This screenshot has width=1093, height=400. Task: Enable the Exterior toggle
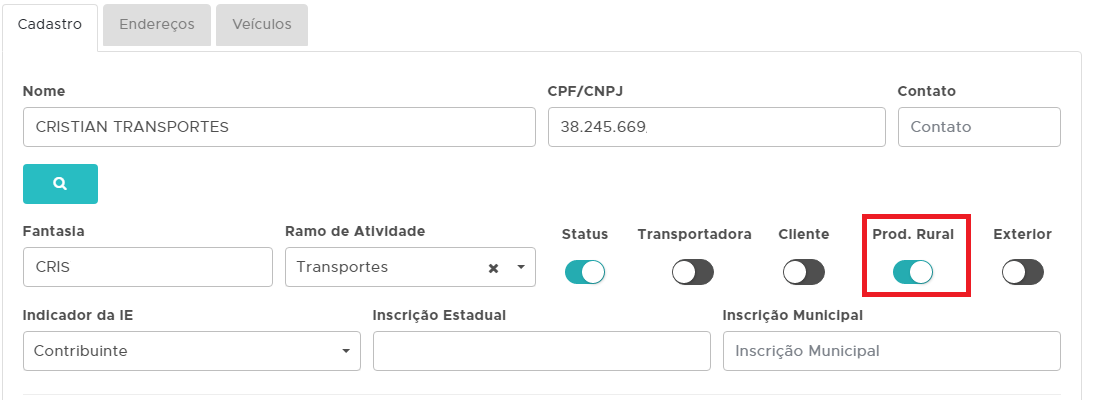pos(1022,272)
